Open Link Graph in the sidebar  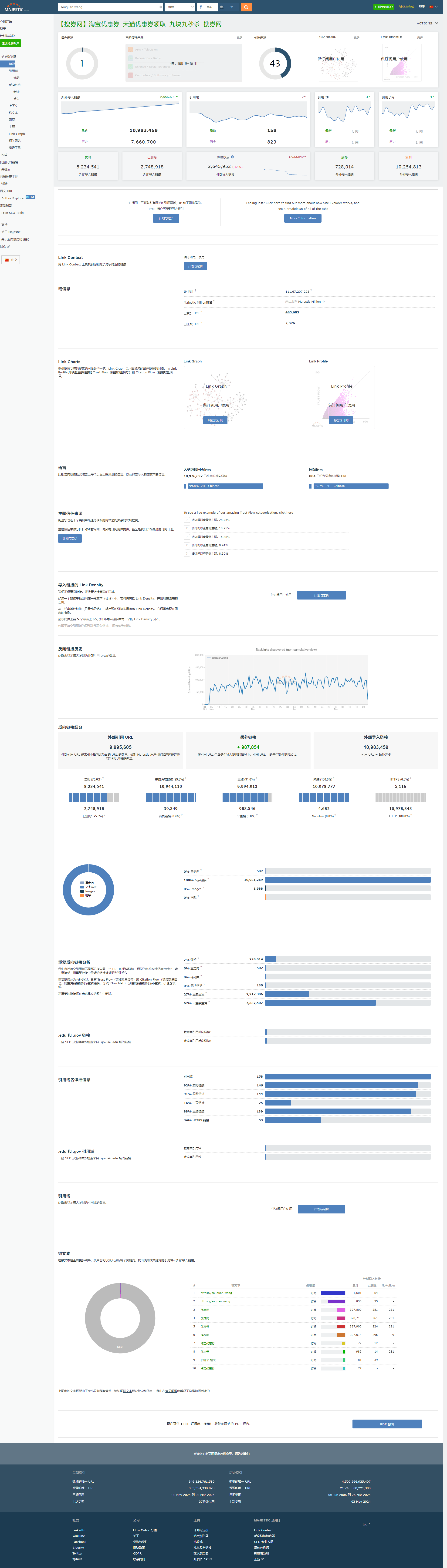tap(17, 134)
